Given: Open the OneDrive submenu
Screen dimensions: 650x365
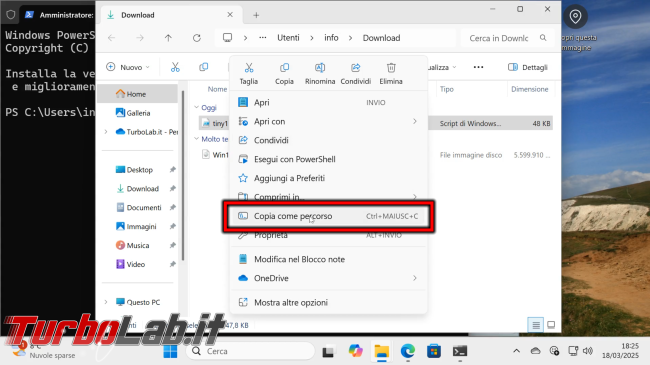Looking at the screenshot, I should 328,278.
